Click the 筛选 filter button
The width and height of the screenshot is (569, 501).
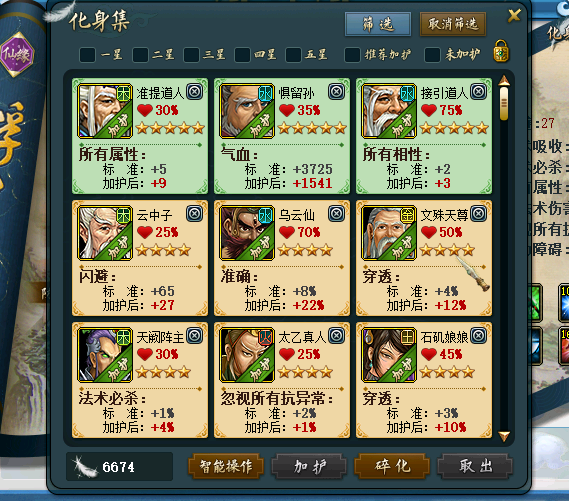[x=378, y=24]
